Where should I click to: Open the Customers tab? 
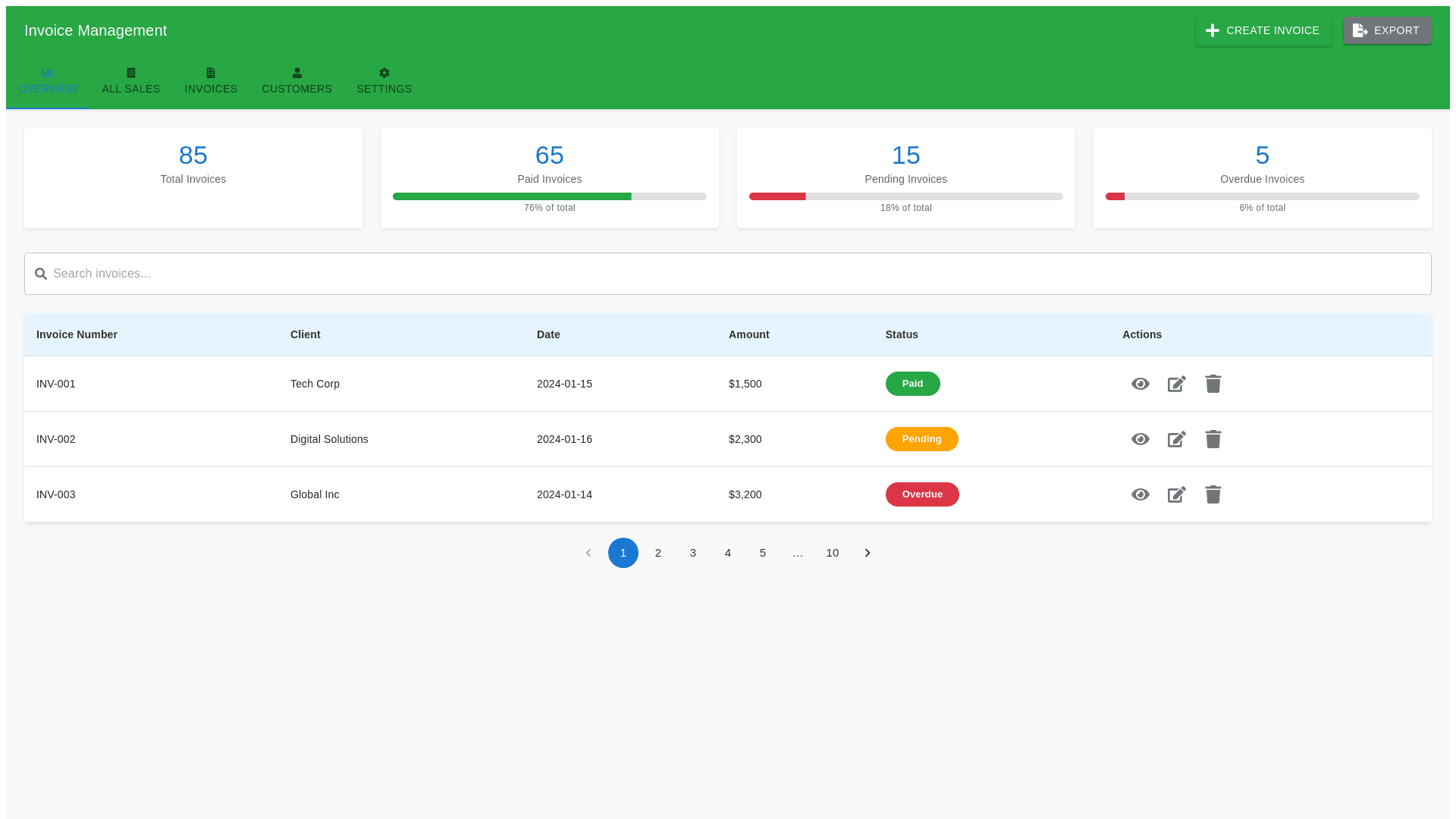click(297, 81)
